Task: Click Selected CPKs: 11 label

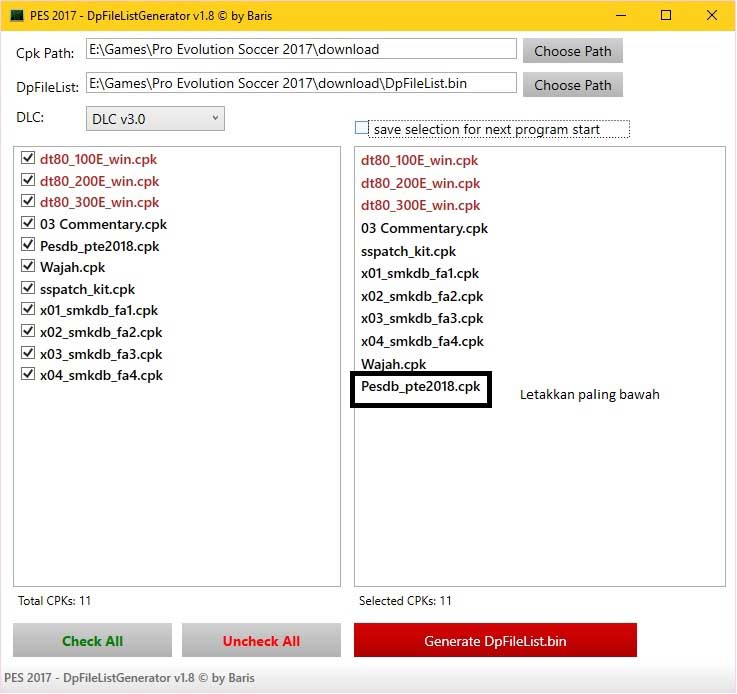Action: pyautogui.click(x=405, y=600)
